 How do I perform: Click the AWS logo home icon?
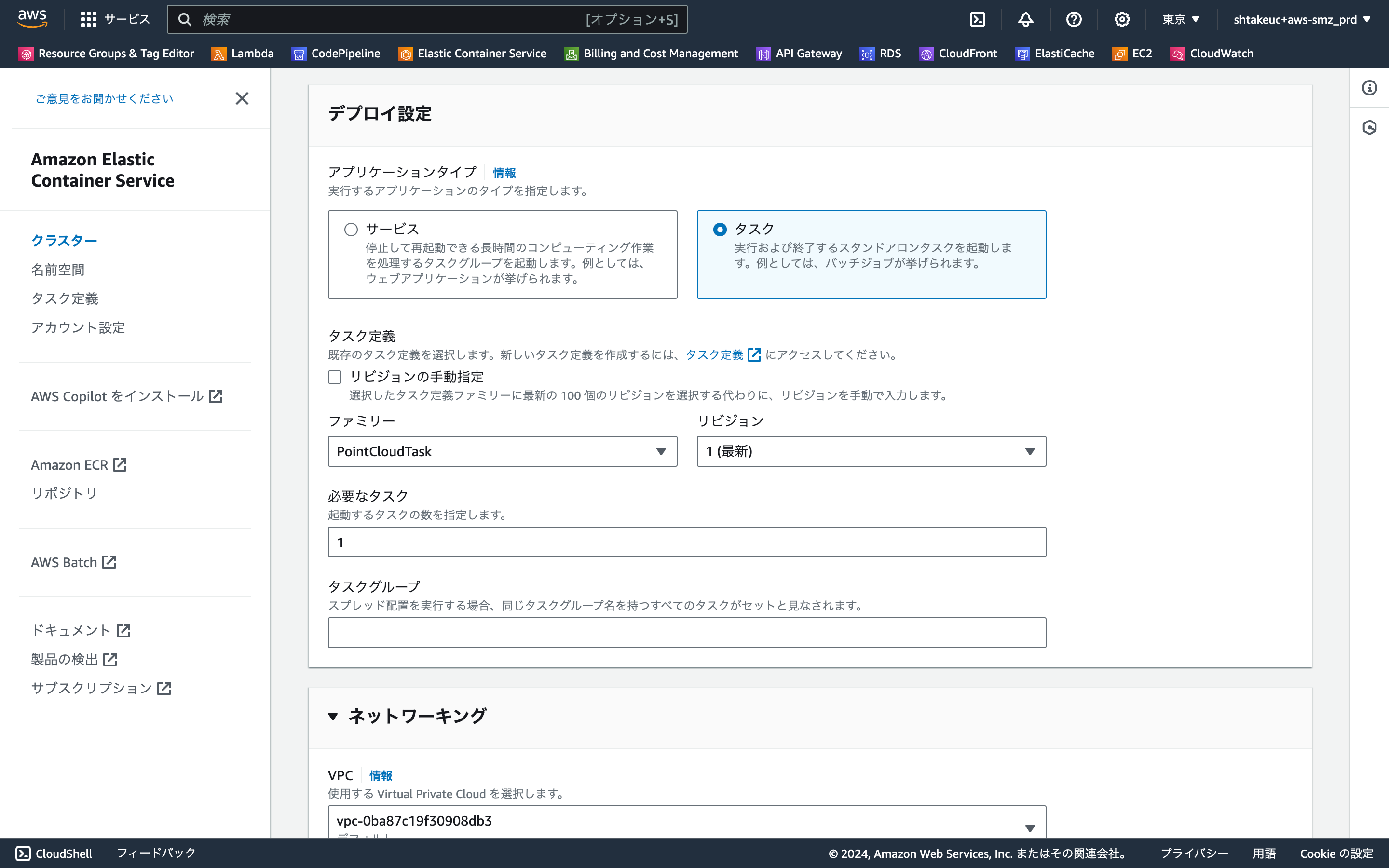tap(32, 19)
